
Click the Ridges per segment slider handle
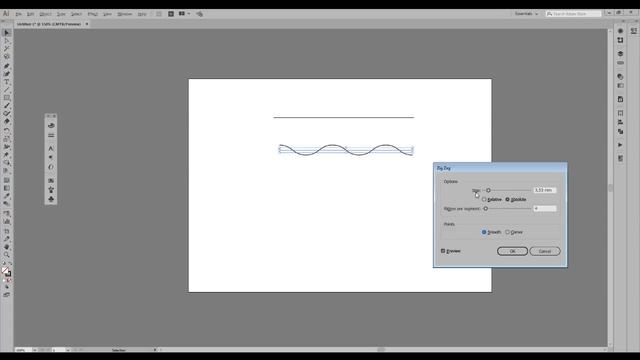(x=485, y=209)
